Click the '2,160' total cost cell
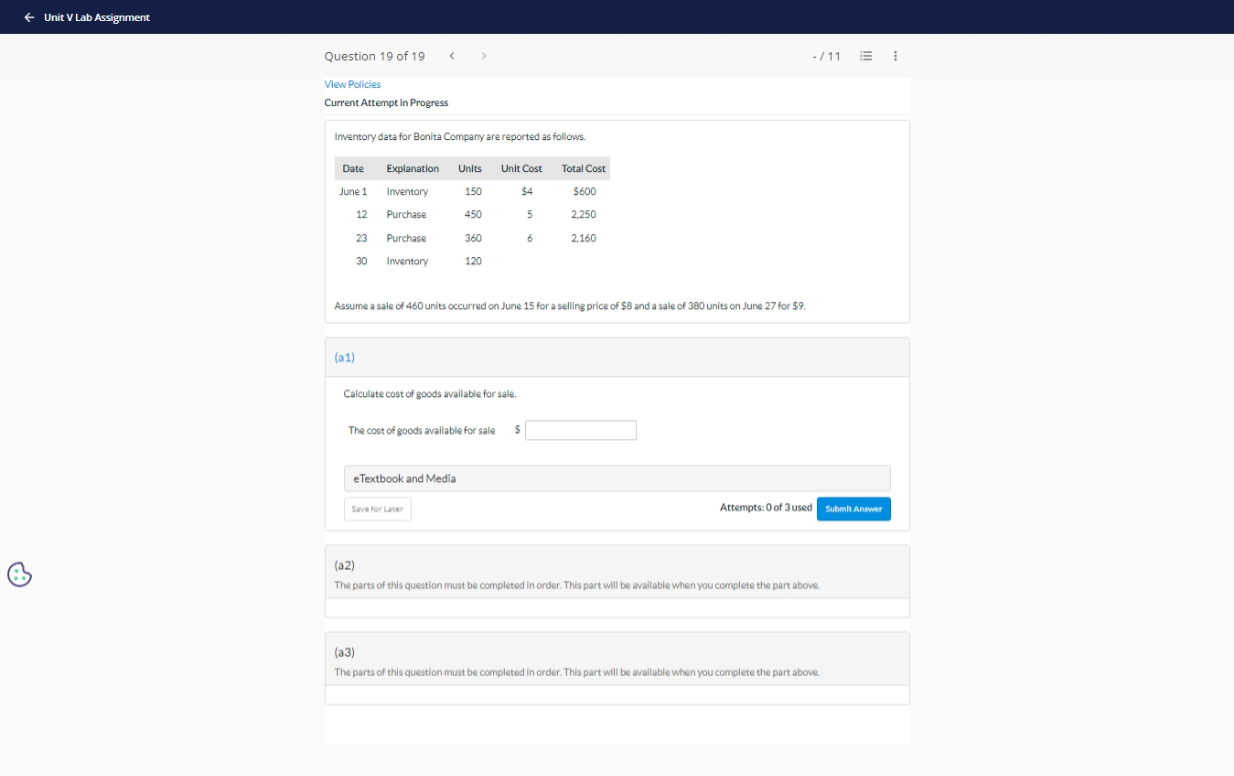Image resolution: width=1234 pixels, height=776 pixels. pos(584,238)
